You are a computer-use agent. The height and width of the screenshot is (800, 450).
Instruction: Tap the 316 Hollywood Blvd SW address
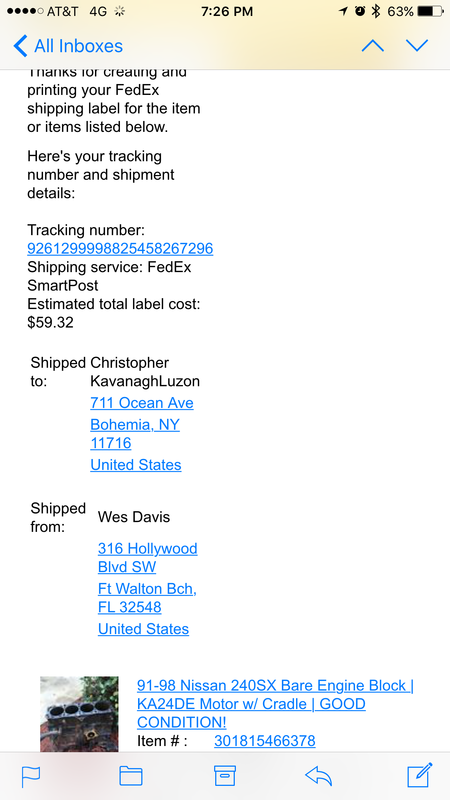point(147,557)
